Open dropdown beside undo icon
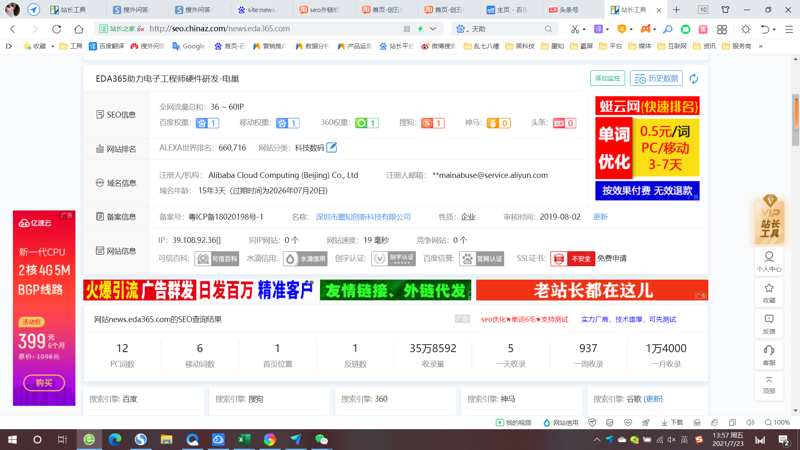 [x=774, y=30]
